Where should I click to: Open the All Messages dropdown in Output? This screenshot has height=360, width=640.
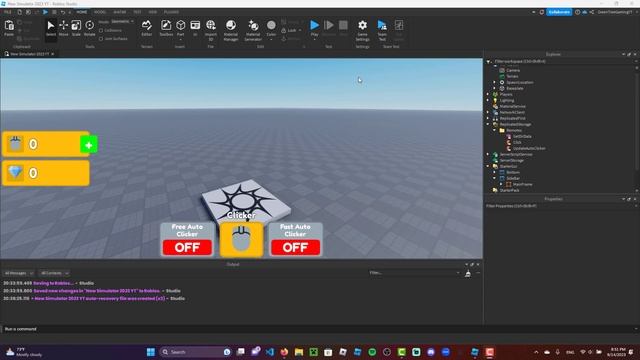click(x=18, y=273)
